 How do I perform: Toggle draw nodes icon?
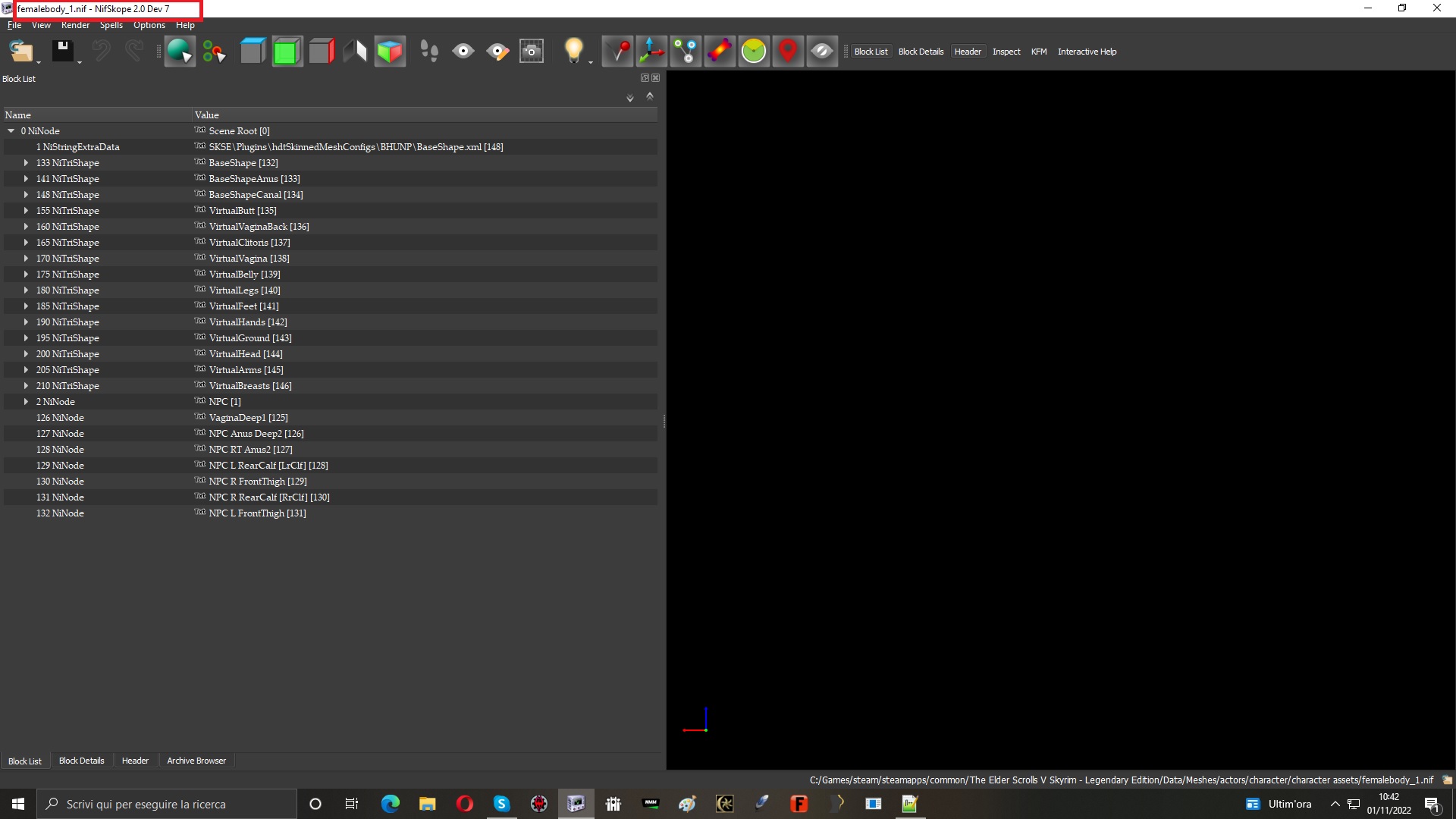[618, 52]
